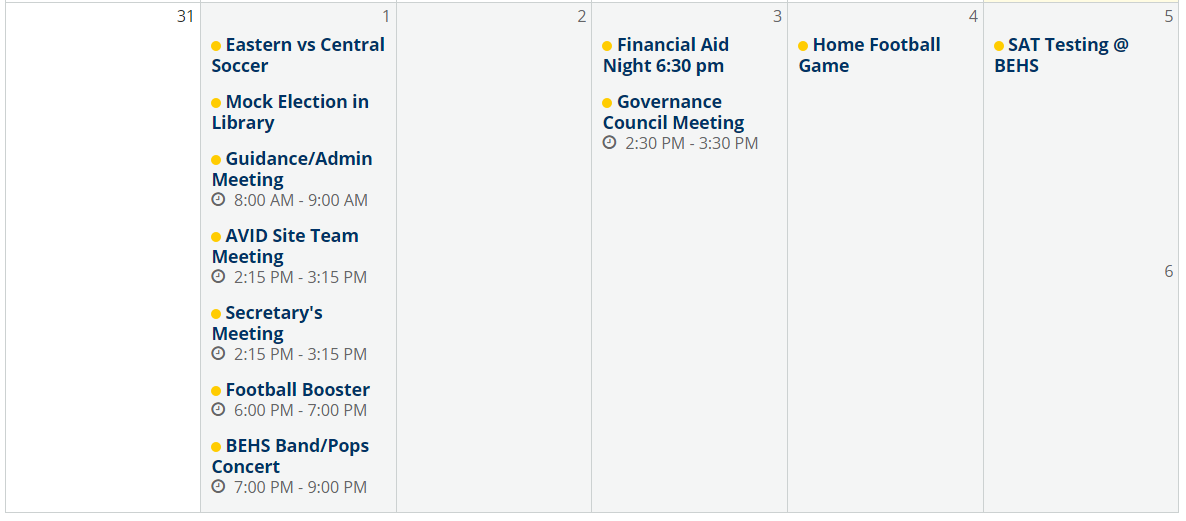Select the day 2 calendar cell
Image resolution: width=1186 pixels, height=521 pixels.
click(494, 257)
